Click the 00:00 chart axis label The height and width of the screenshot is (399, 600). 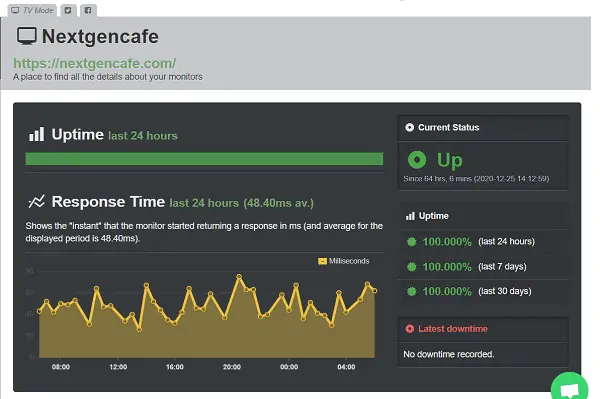coord(289,367)
